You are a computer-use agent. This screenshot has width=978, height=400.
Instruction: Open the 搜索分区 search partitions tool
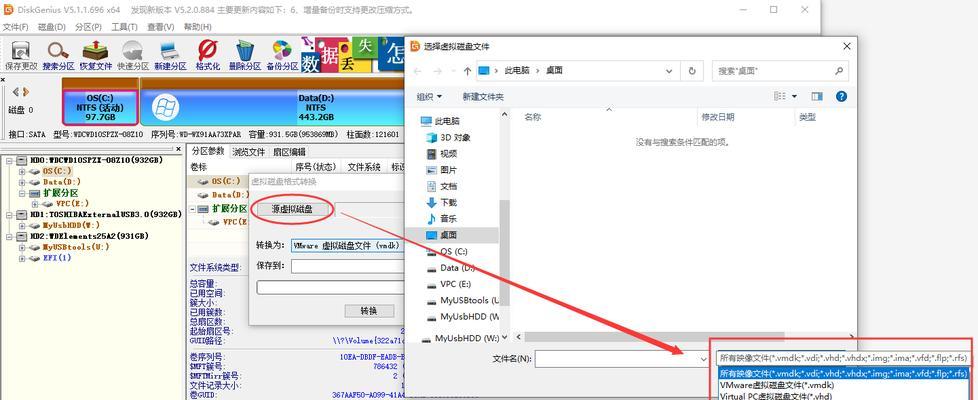pos(59,56)
